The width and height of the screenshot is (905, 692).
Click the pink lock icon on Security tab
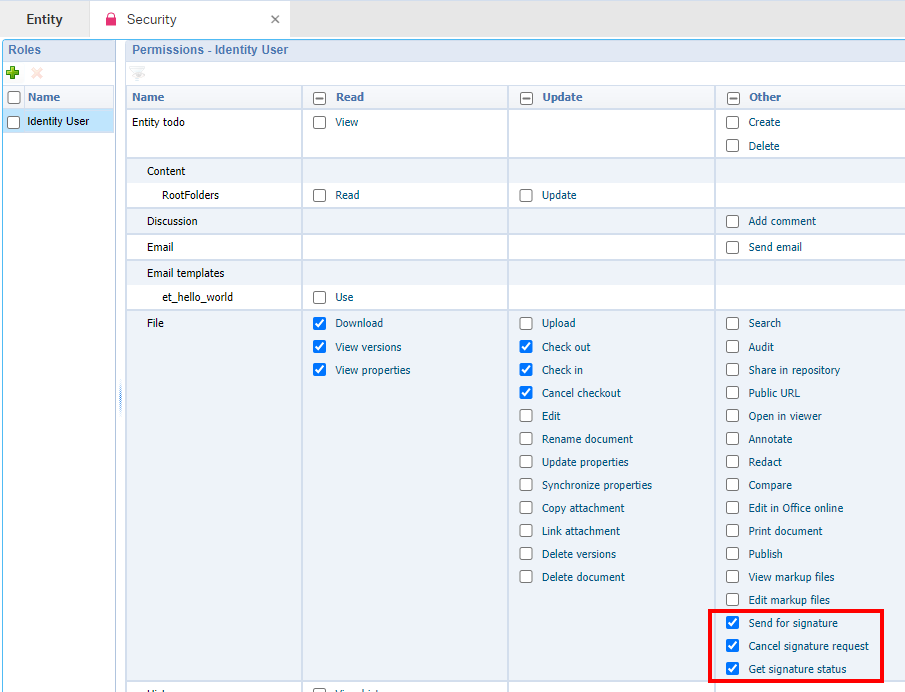click(x=111, y=19)
